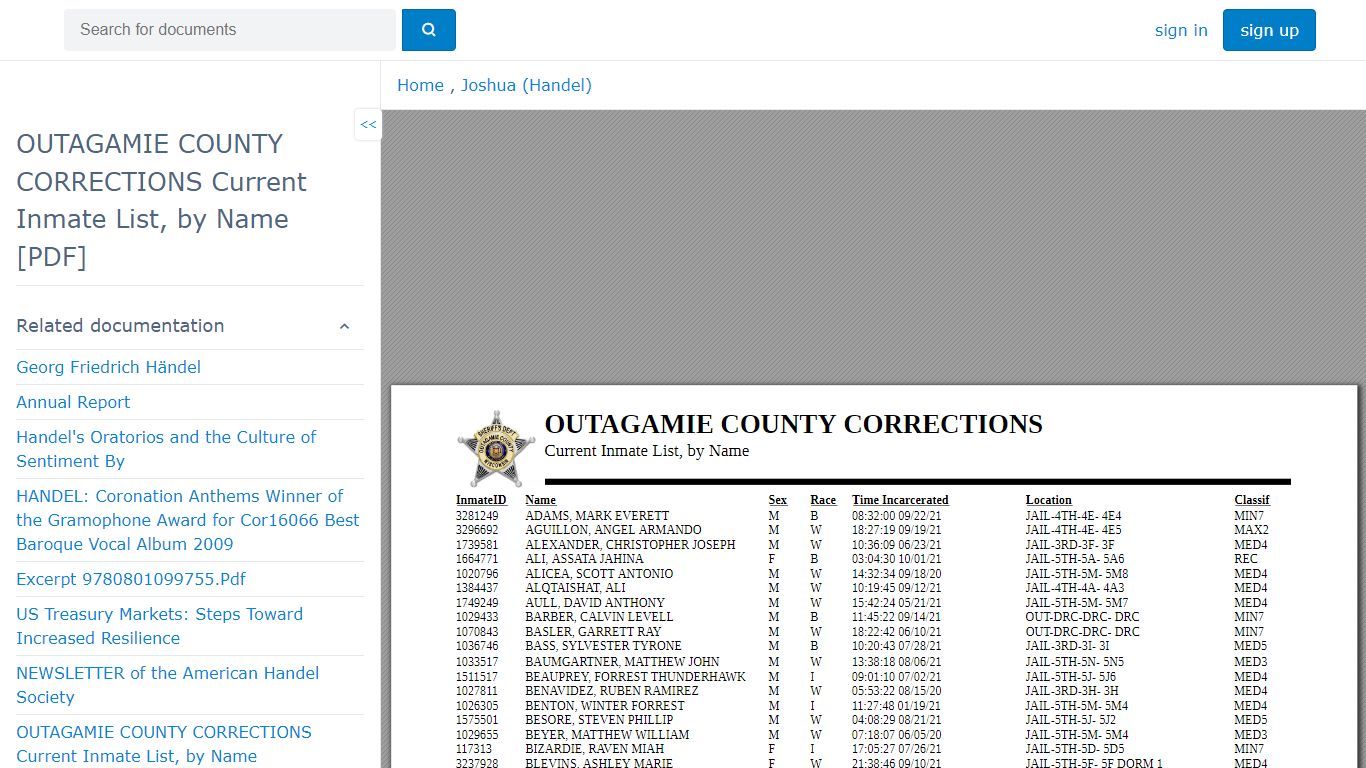The height and width of the screenshot is (768, 1366).
Task: Click inmate ID 1664771
Action: (477, 559)
